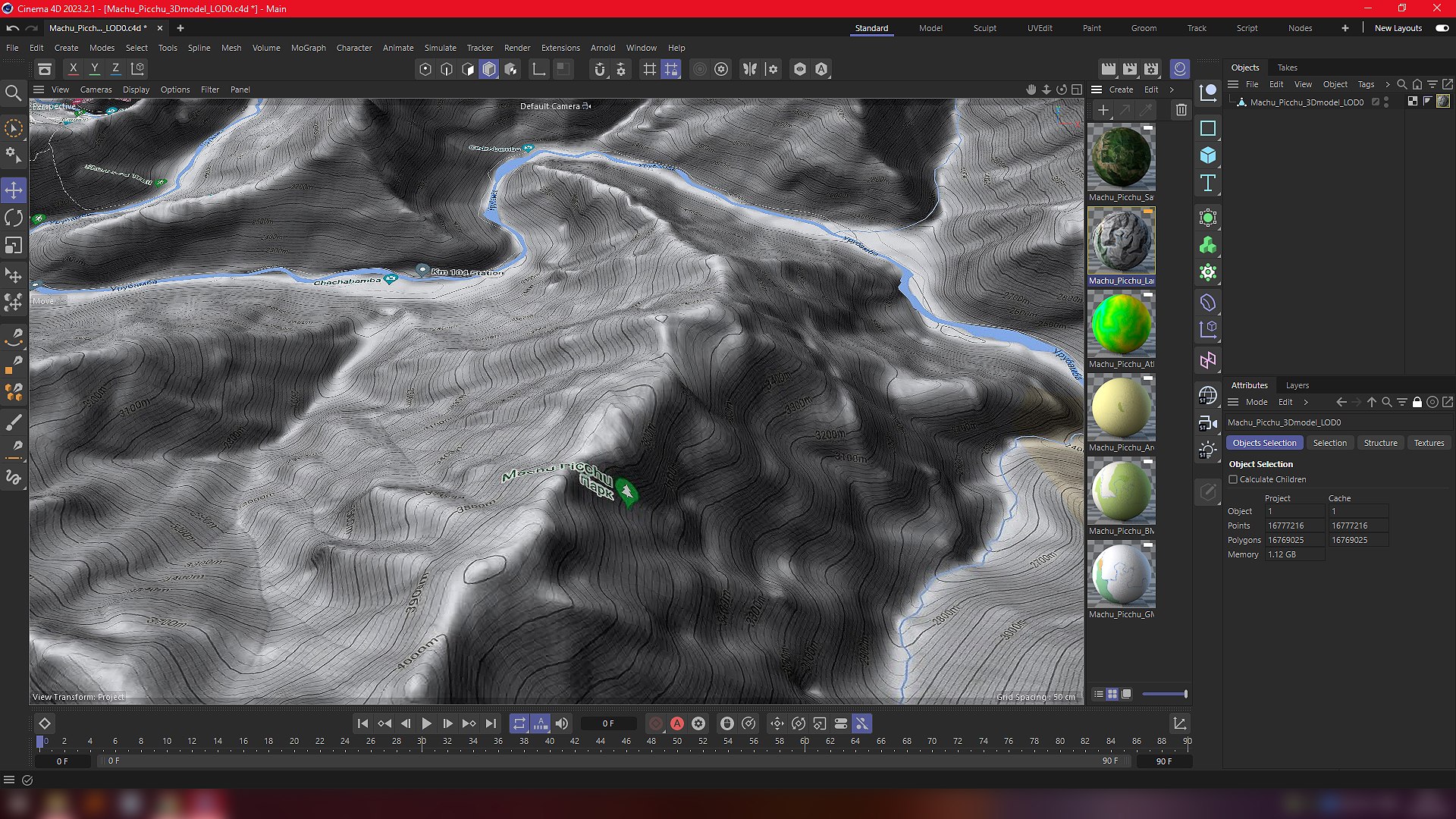Click the Selection button in Attributes
Viewport: 1456px width, 819px height.
tap(1329, 443)
